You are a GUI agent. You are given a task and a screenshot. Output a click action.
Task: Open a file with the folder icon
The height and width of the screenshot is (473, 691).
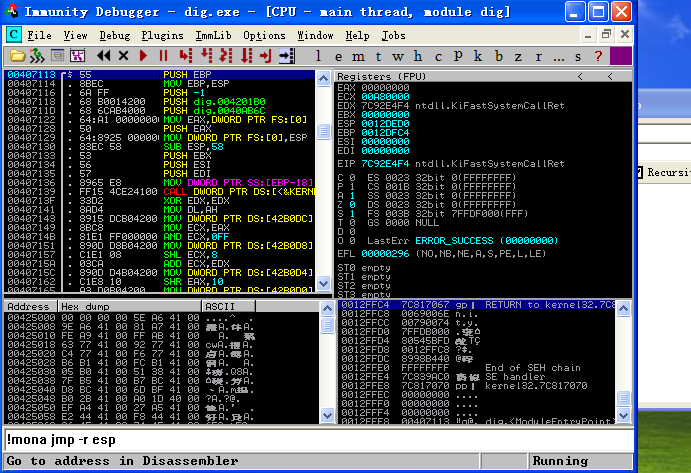[x=18, y=56]
